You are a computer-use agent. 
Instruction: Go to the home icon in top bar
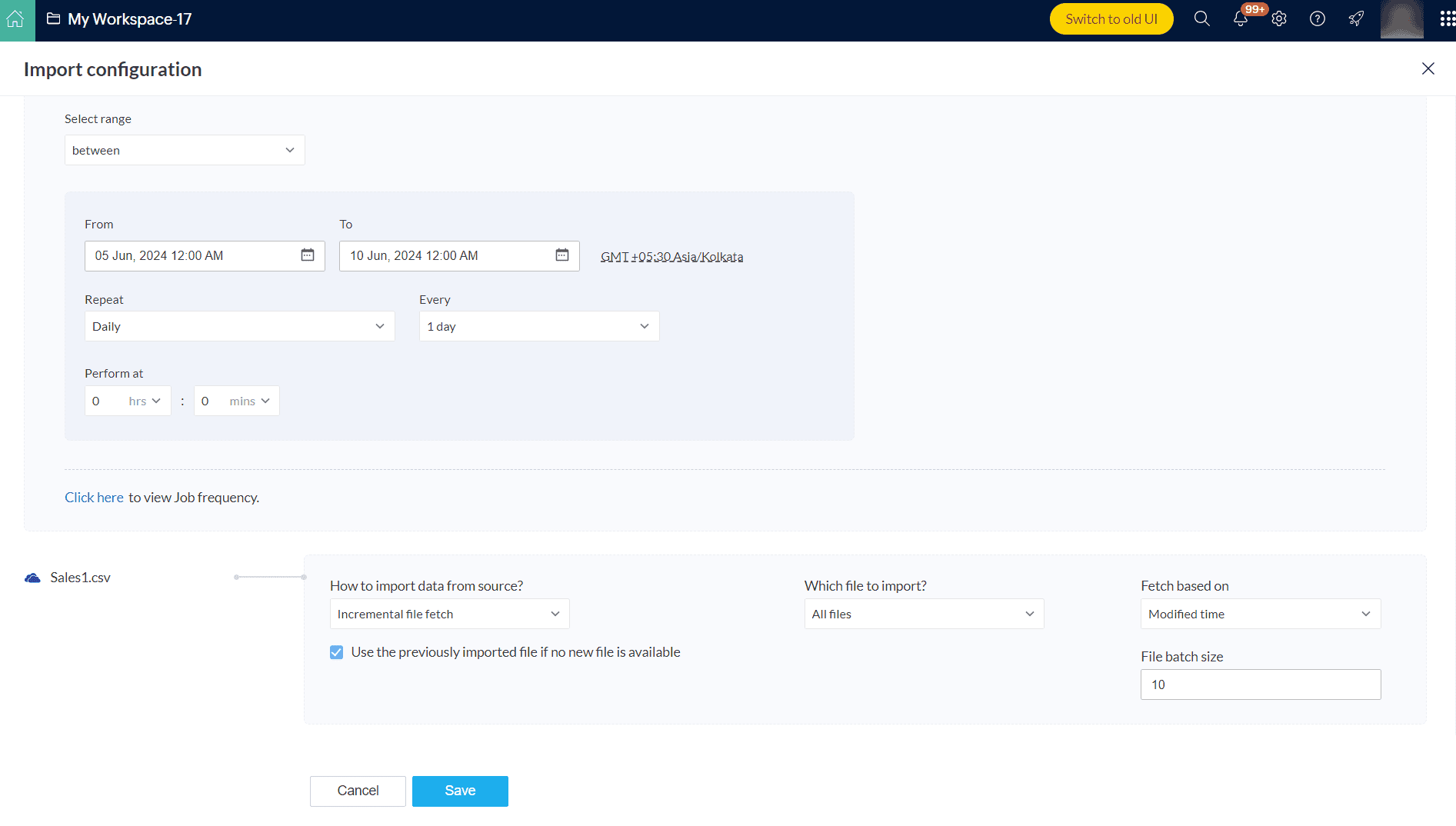(16, 20)
